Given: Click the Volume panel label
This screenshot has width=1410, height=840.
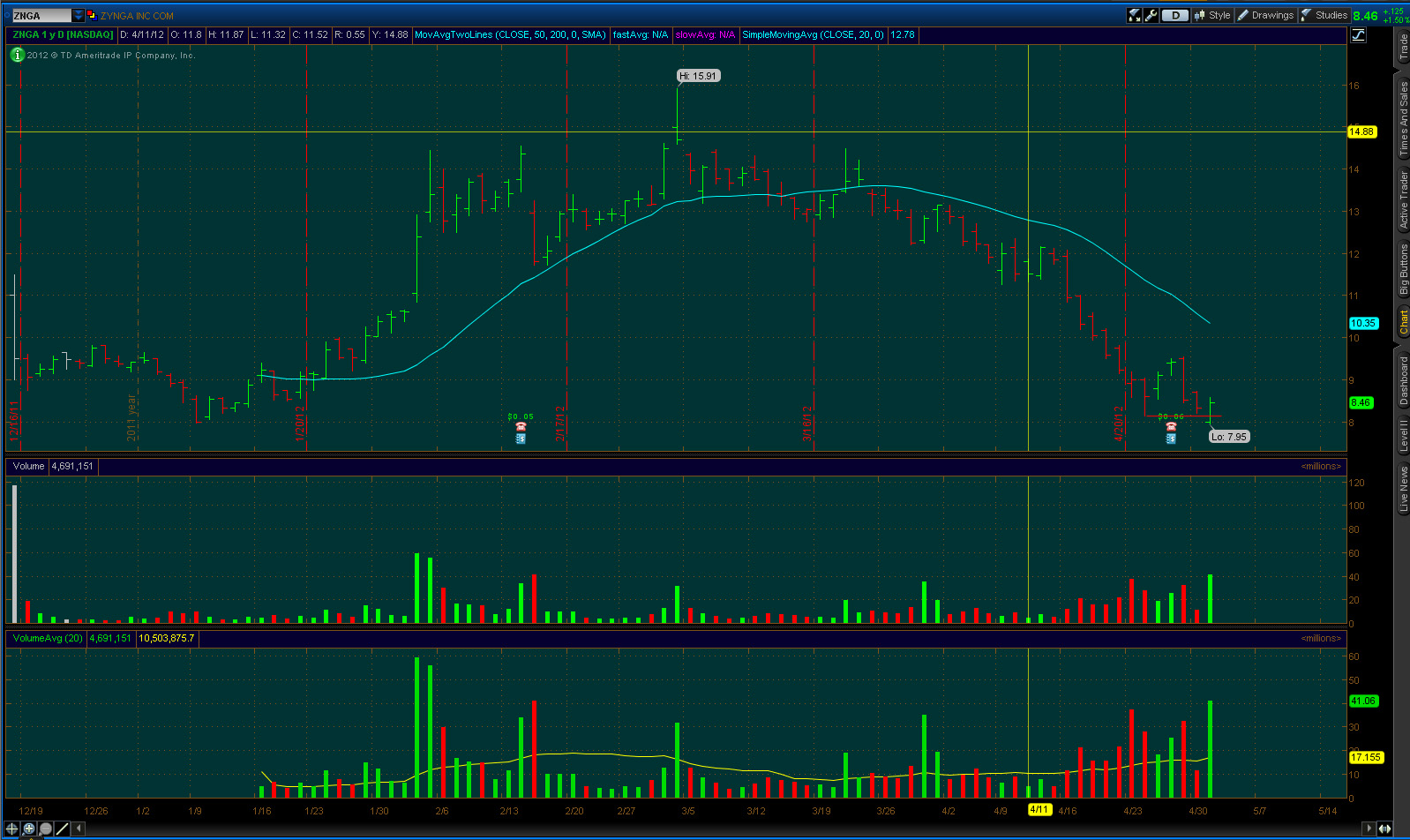Looking at the screenshot, I should pos(28,466).
